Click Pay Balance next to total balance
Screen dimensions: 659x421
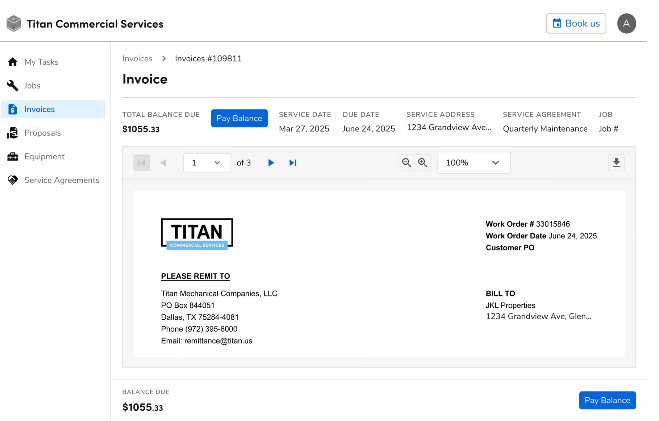(x=239, y=118)
